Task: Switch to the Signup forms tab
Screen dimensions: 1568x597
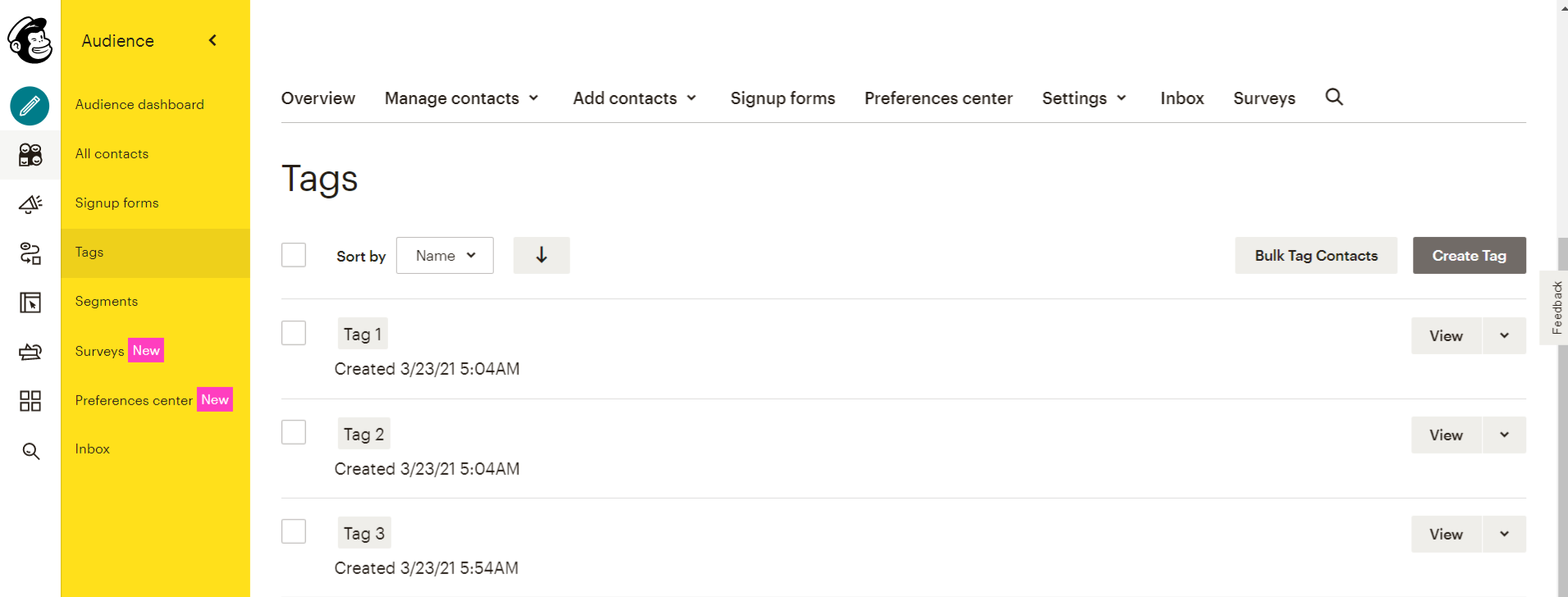Action: [x=782, y=98]
